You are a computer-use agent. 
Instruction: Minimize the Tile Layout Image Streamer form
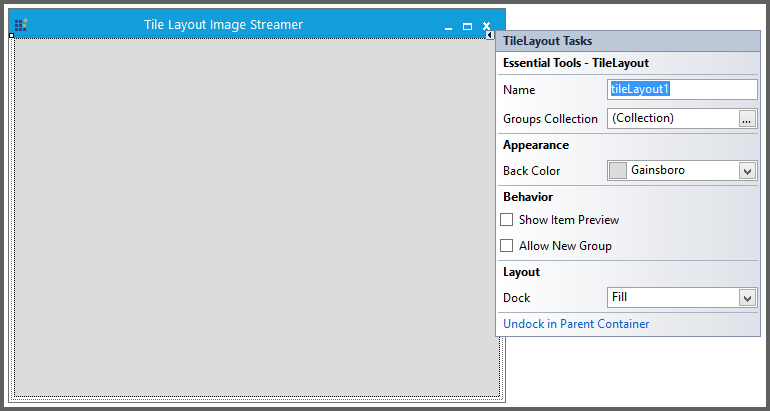click(x=448, y=27)
